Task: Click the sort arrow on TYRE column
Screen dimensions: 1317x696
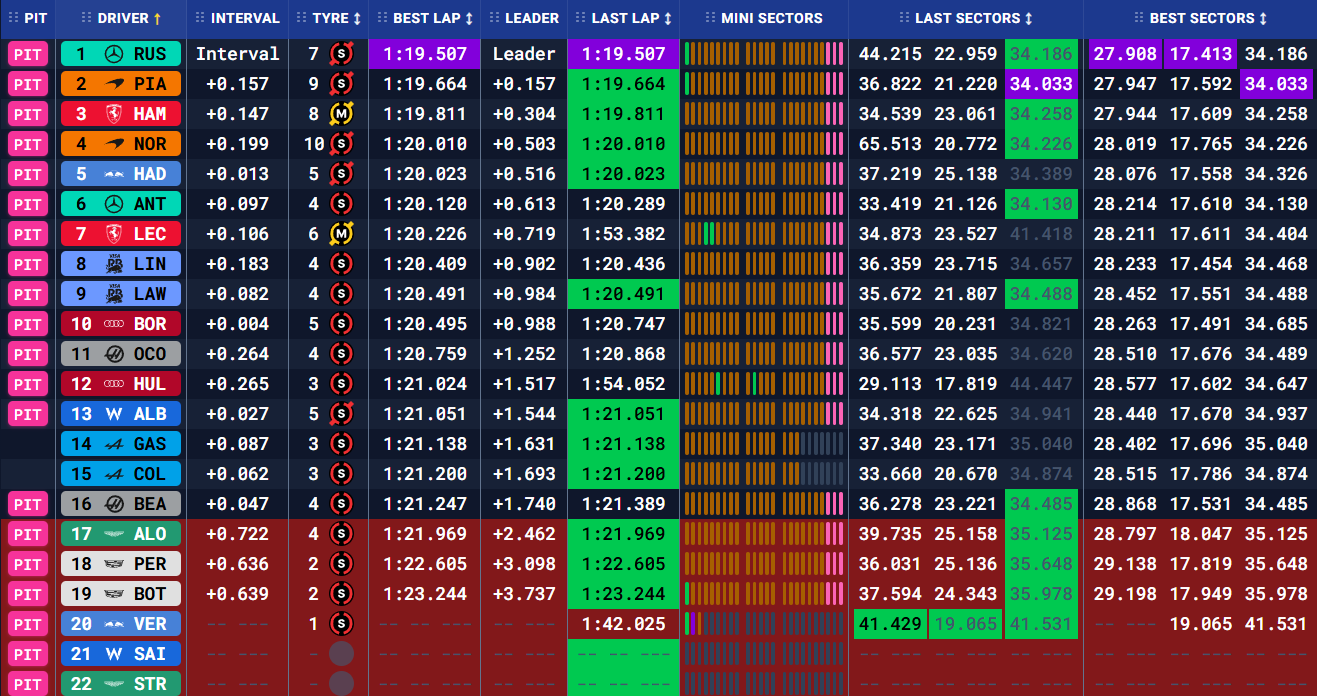Action: [x=358, y=18]
